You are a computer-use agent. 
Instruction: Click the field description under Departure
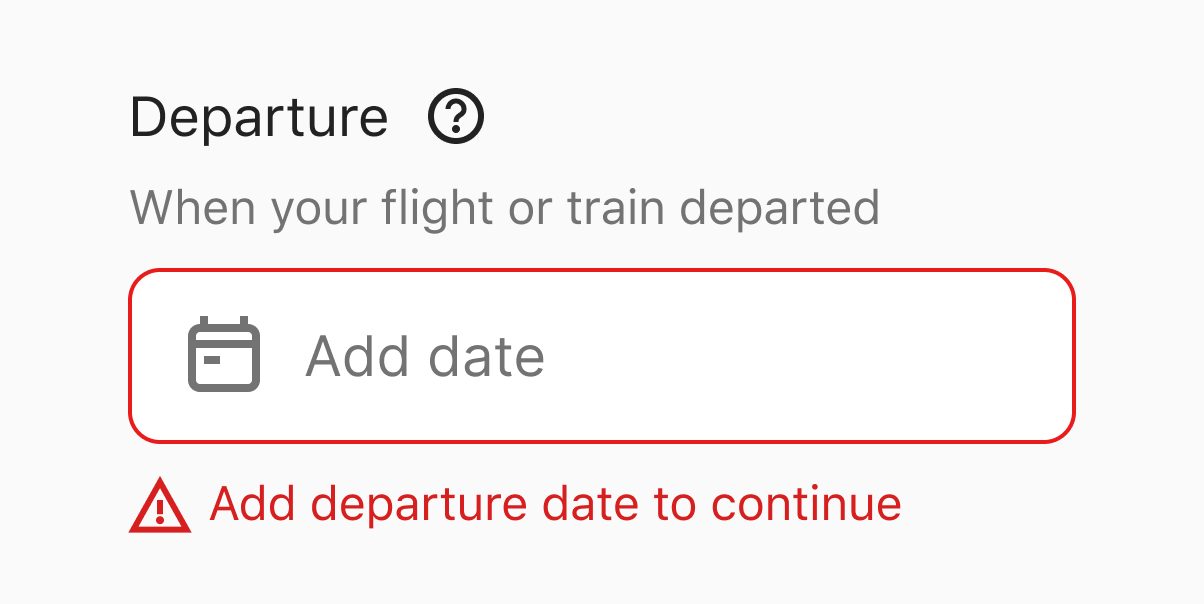click(504, 208)
